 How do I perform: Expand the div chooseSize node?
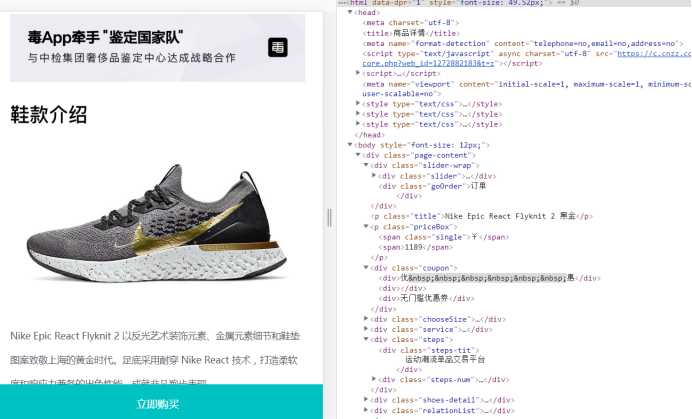366,319
